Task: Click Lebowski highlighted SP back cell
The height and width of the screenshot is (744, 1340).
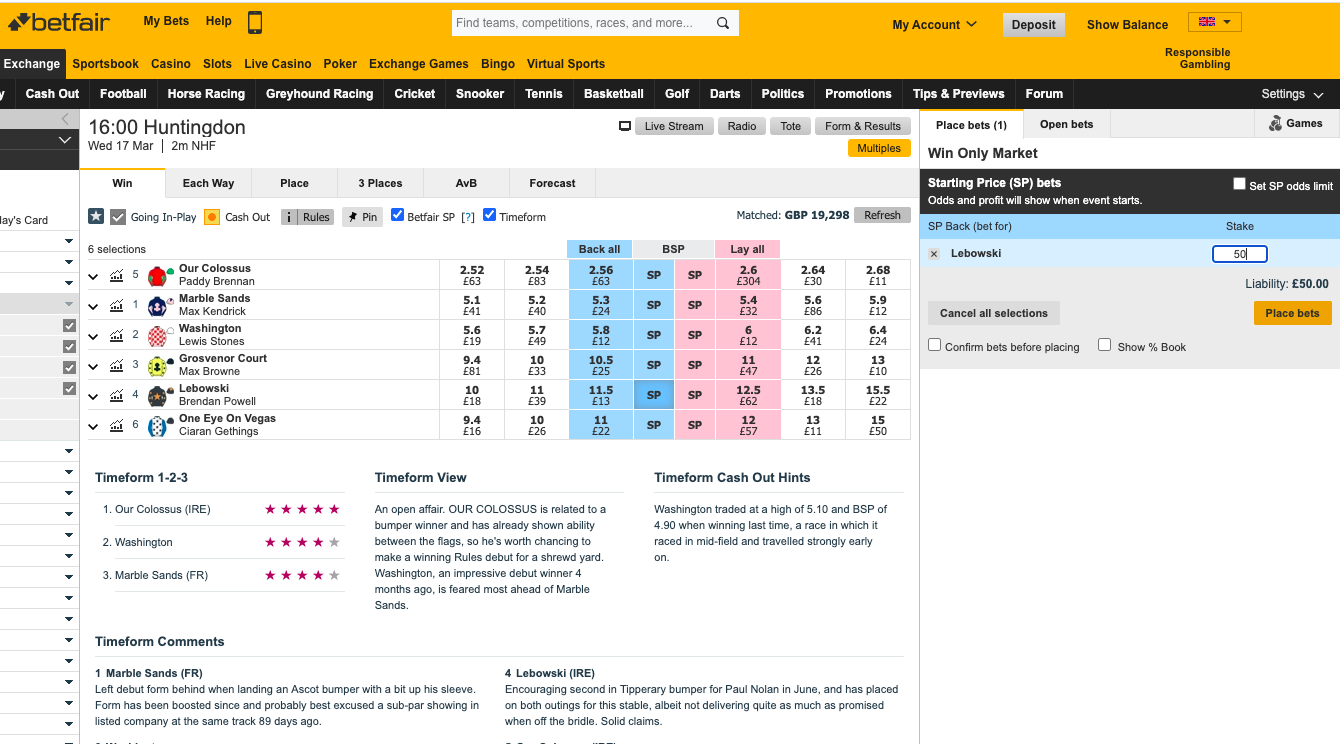Action: (x=653, y=395)
